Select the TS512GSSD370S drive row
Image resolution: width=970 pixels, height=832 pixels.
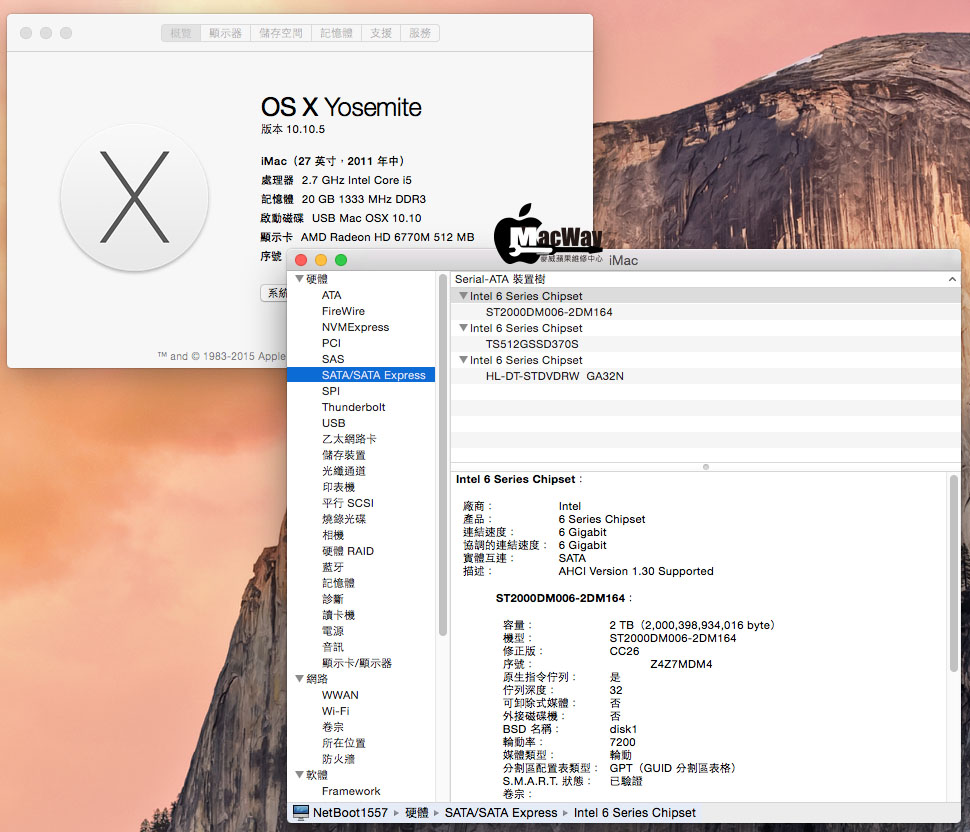(x=705, y=344)
